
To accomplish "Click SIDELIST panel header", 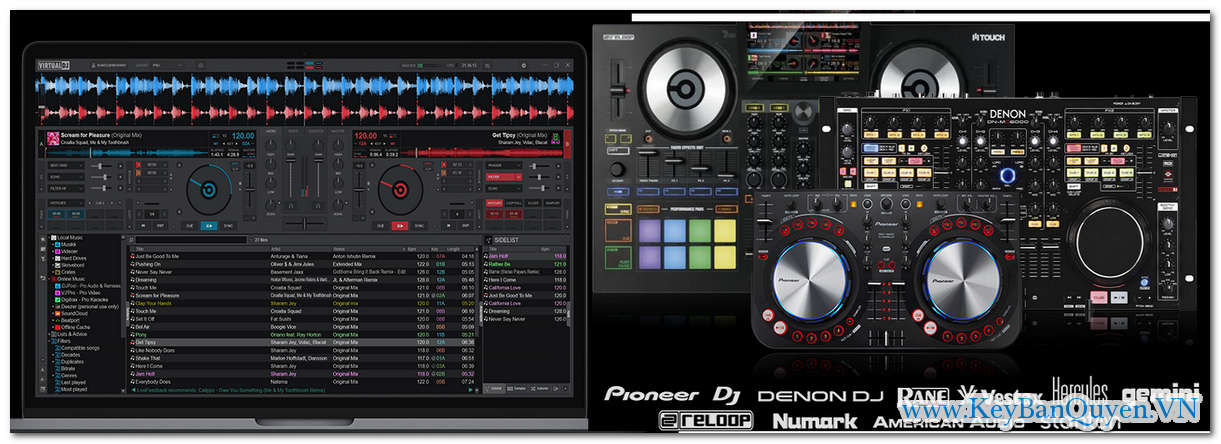I will coord(525,241).
